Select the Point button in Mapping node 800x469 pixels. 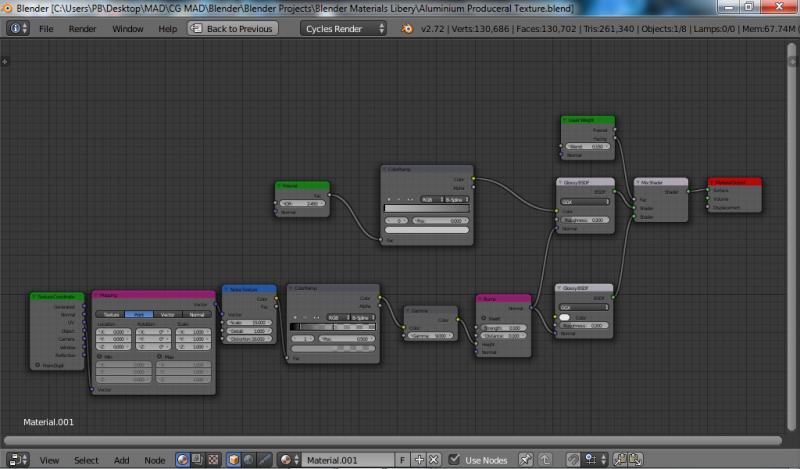point(137,314)
